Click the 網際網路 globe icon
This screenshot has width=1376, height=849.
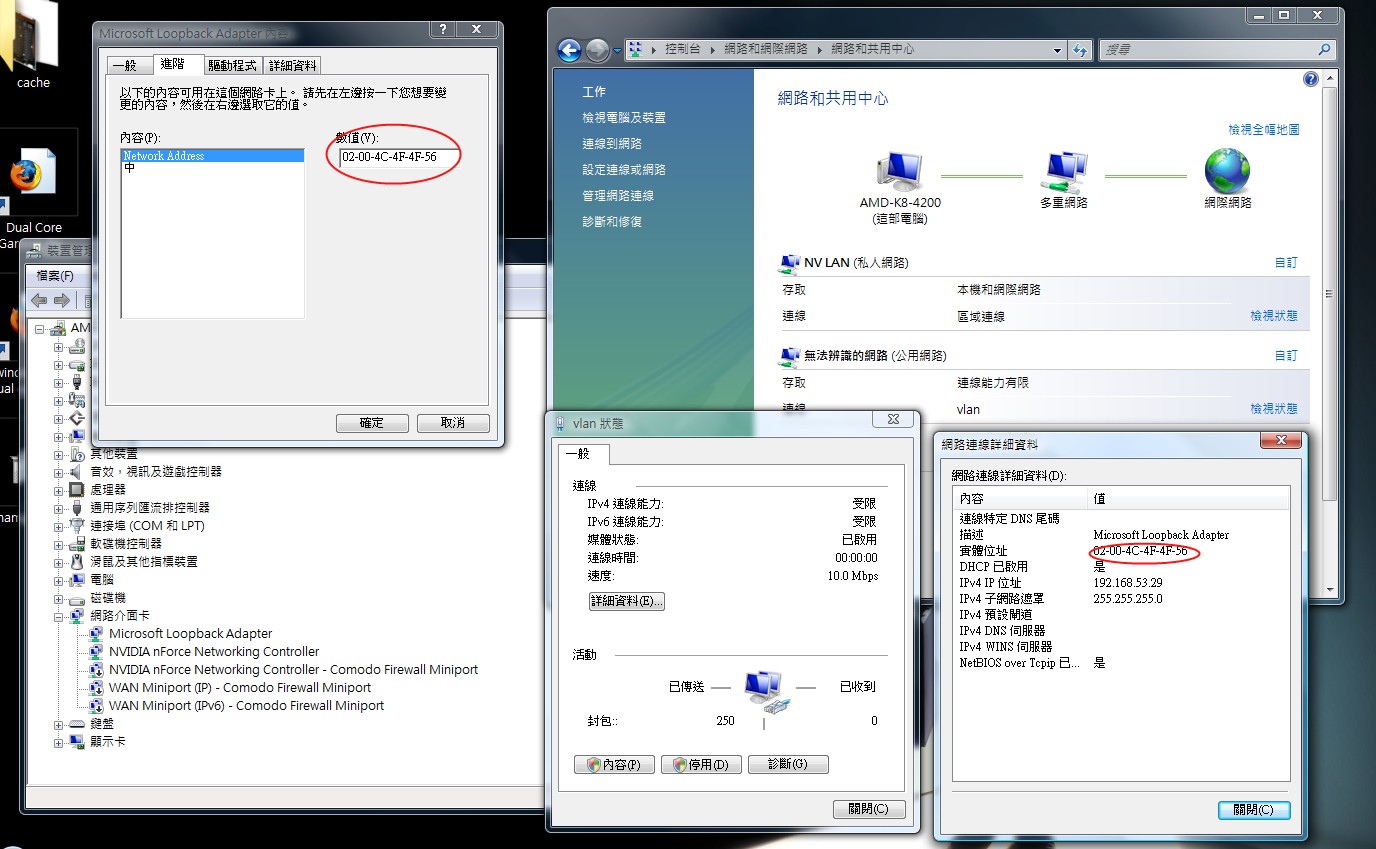[1227, 172]
